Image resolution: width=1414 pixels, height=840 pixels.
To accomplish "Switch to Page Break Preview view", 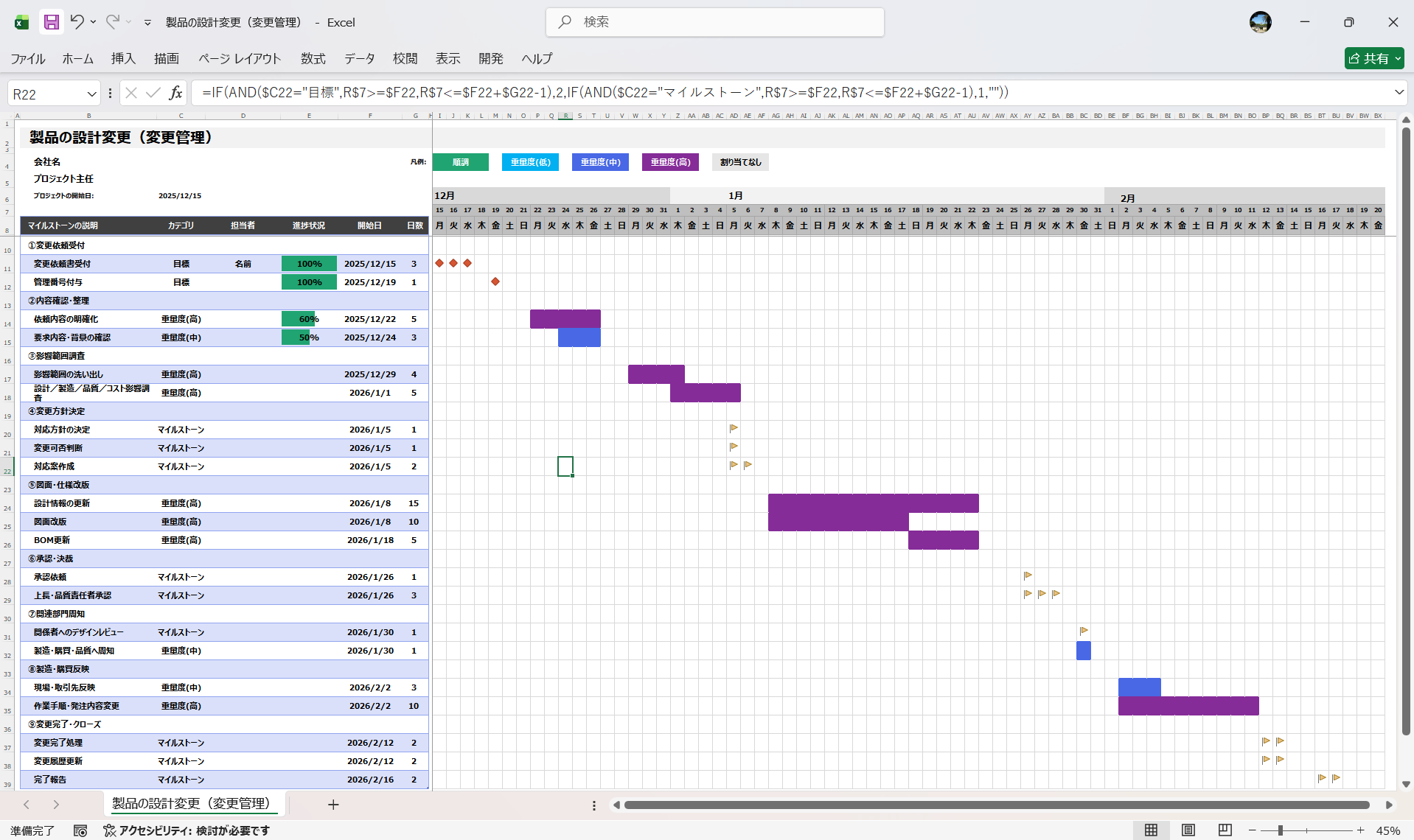I will [x=1225, y=830].
